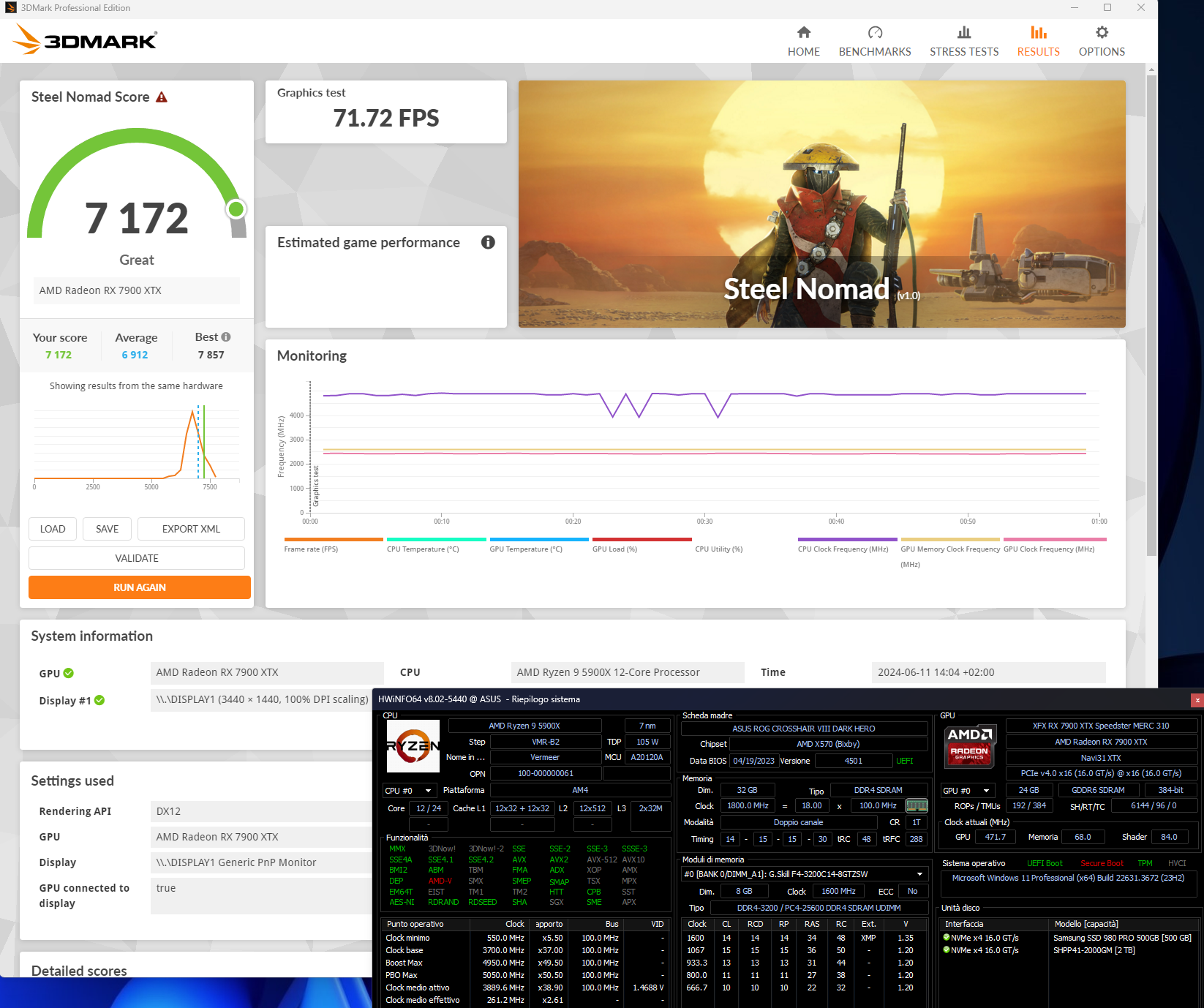Click the 3DMark vertical scrollbar

pos(1151,315)
